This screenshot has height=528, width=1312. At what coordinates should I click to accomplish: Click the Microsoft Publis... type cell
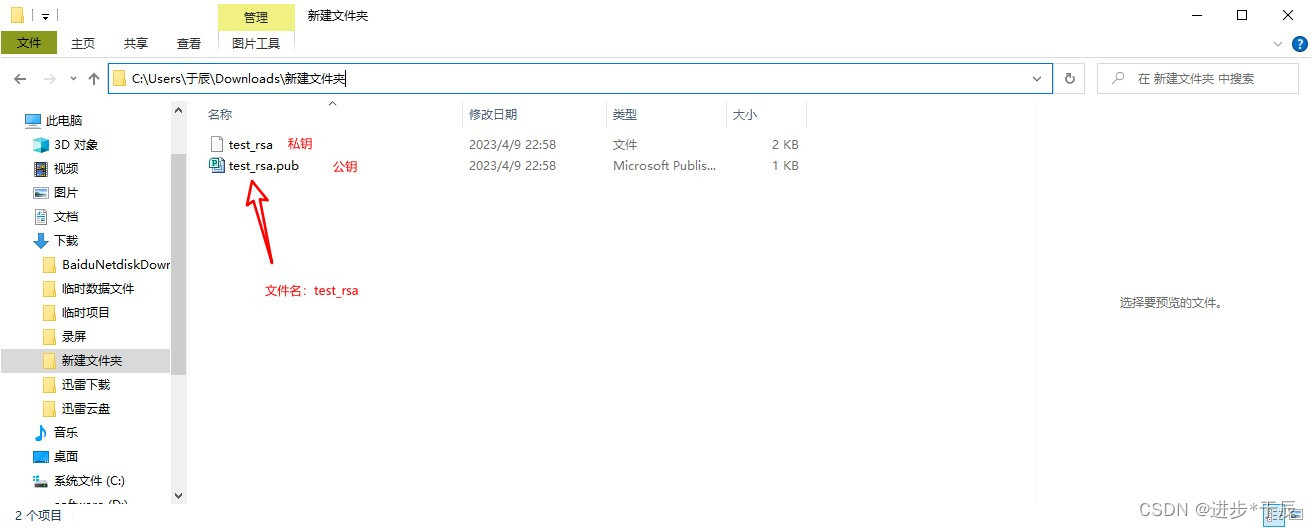pyautogui.click(x=664, y=166)
